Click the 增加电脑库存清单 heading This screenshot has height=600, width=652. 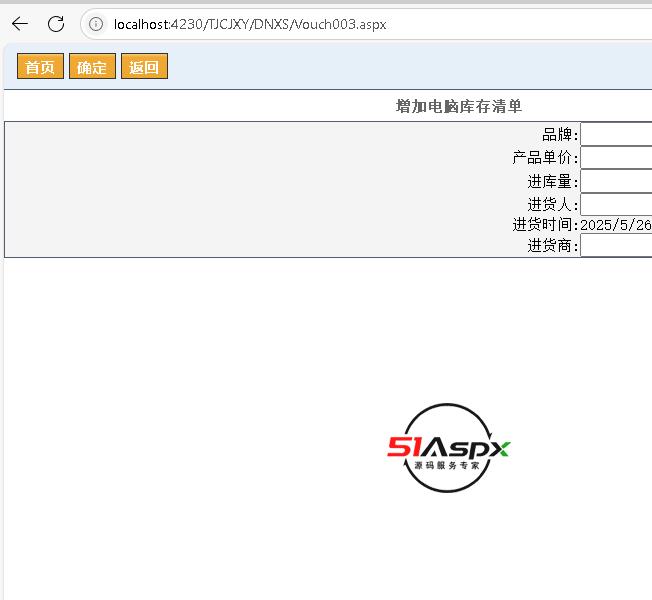point(459,106)
